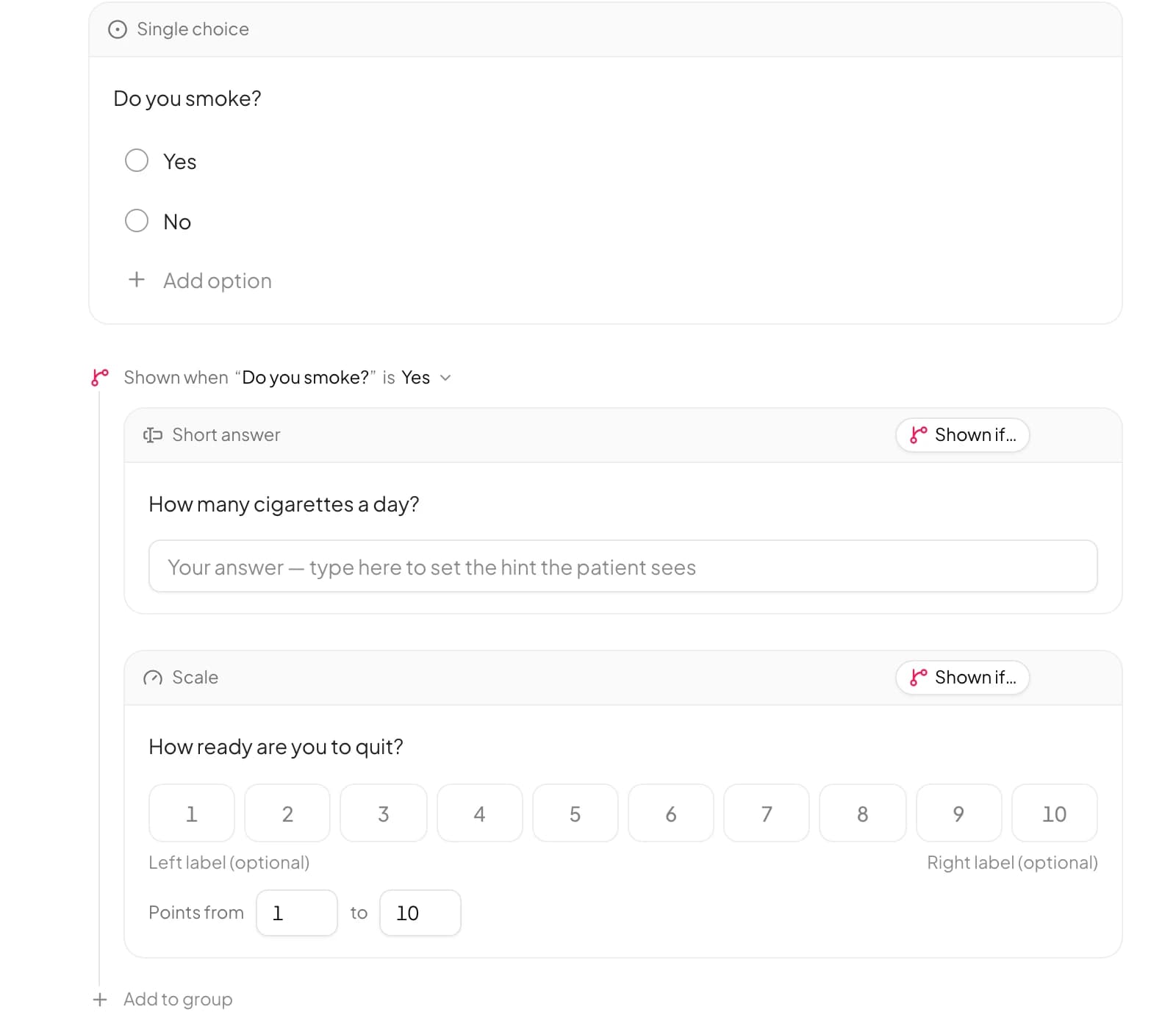Viewport: 1176px width, 1029px height.
Task: Click the Points to maximum field
Action: [x=420, y=913]
